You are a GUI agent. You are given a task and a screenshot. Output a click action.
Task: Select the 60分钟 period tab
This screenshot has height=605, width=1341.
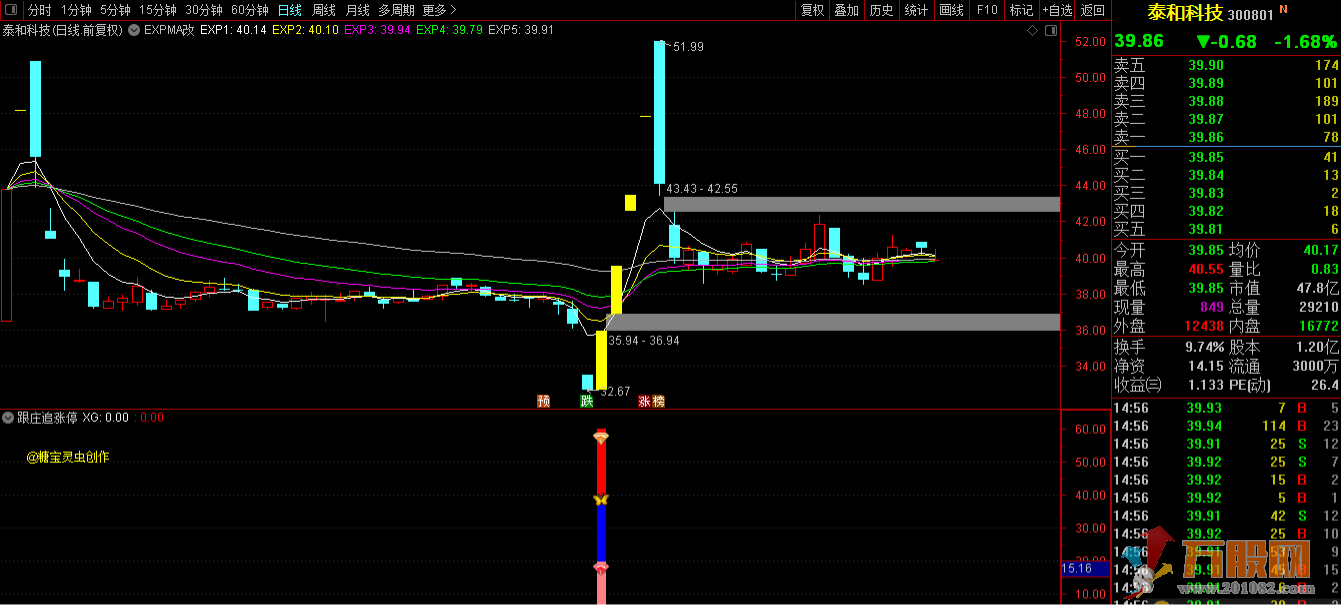tap(249, 10)
